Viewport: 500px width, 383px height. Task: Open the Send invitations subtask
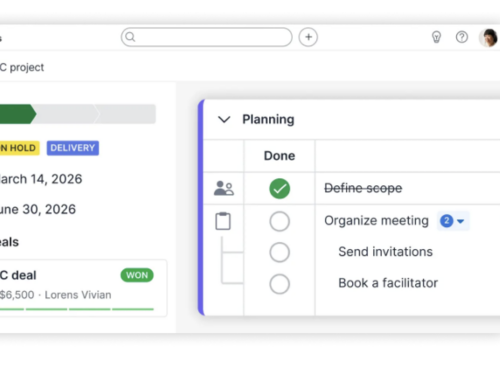[385, 252]
